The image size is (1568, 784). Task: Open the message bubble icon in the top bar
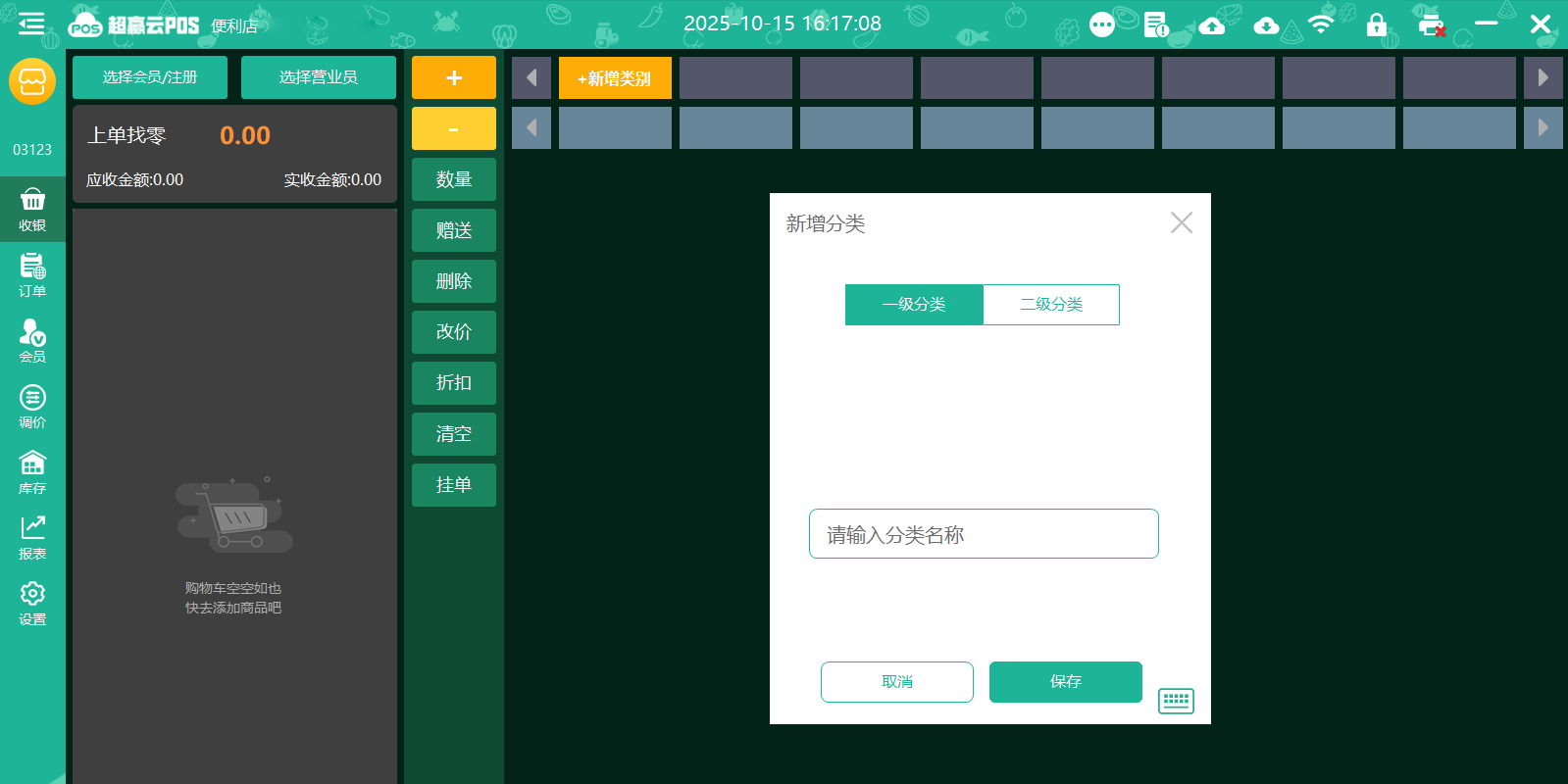pos(1102,24)
